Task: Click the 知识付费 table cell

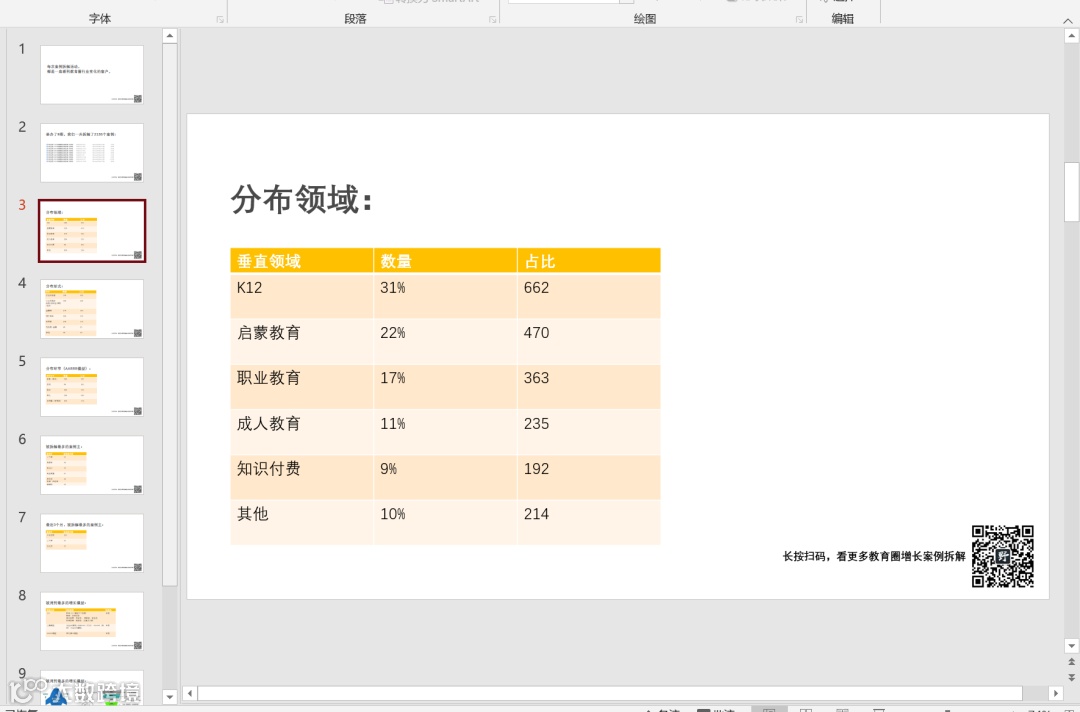Action: click(302, 477)
